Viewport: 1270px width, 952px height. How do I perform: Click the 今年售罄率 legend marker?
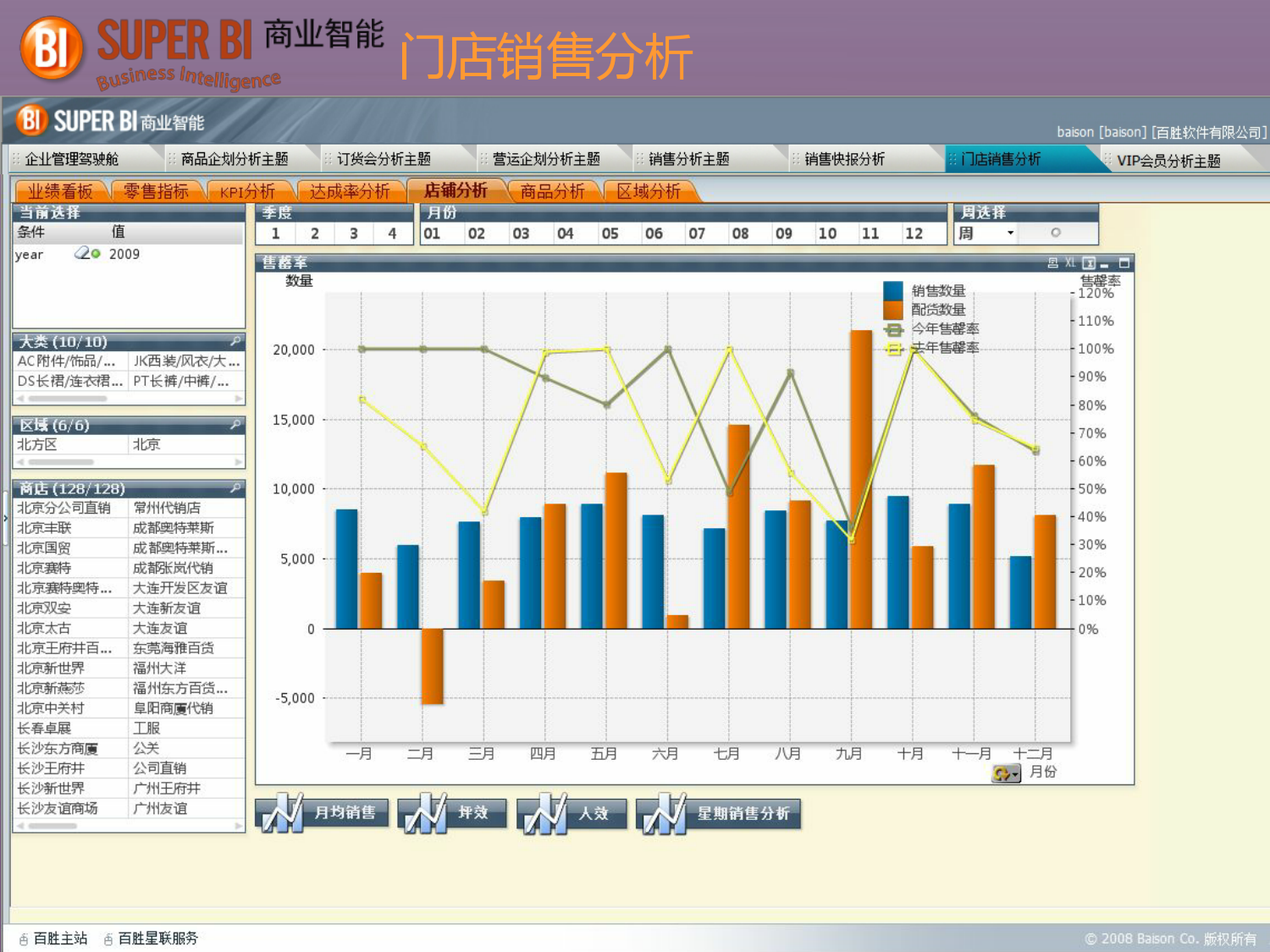pyautogui.click(x=893, y=329)
